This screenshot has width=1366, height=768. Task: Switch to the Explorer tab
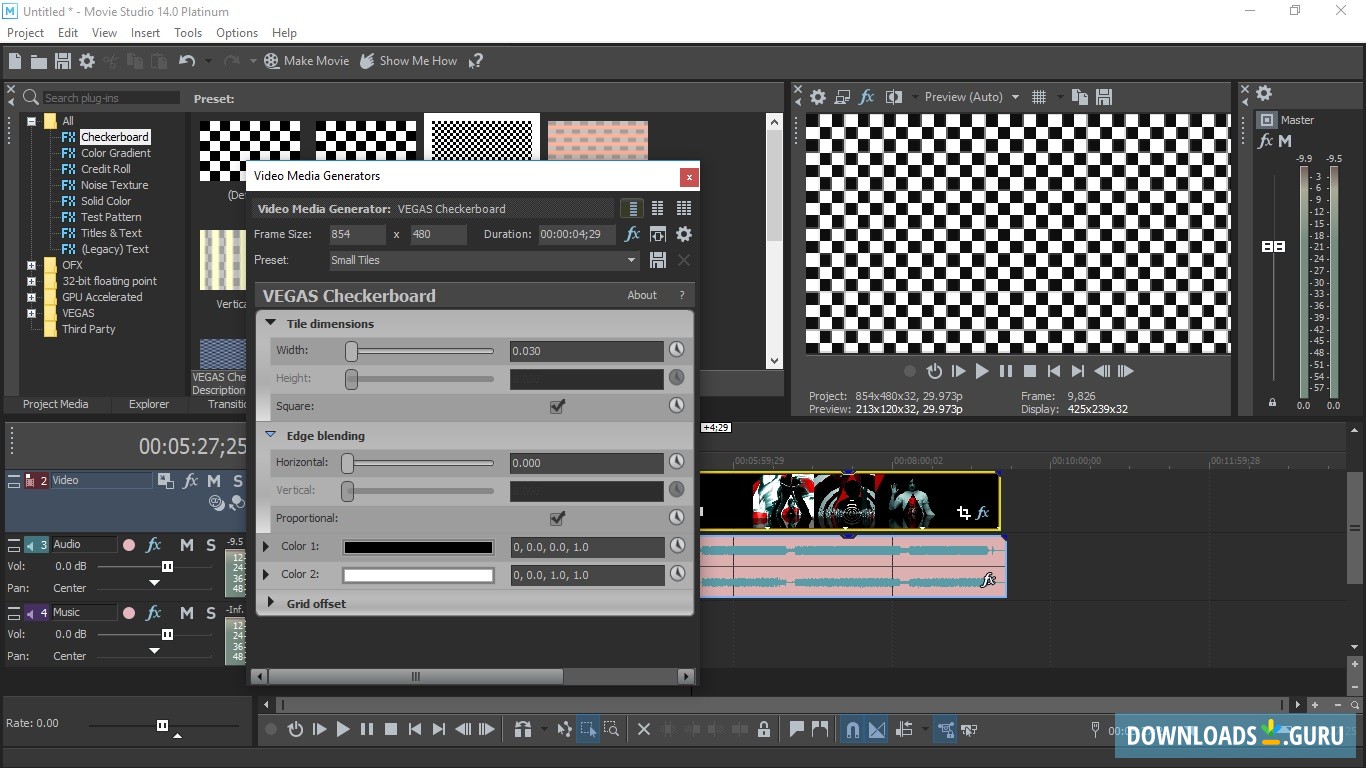pos(148,404)
